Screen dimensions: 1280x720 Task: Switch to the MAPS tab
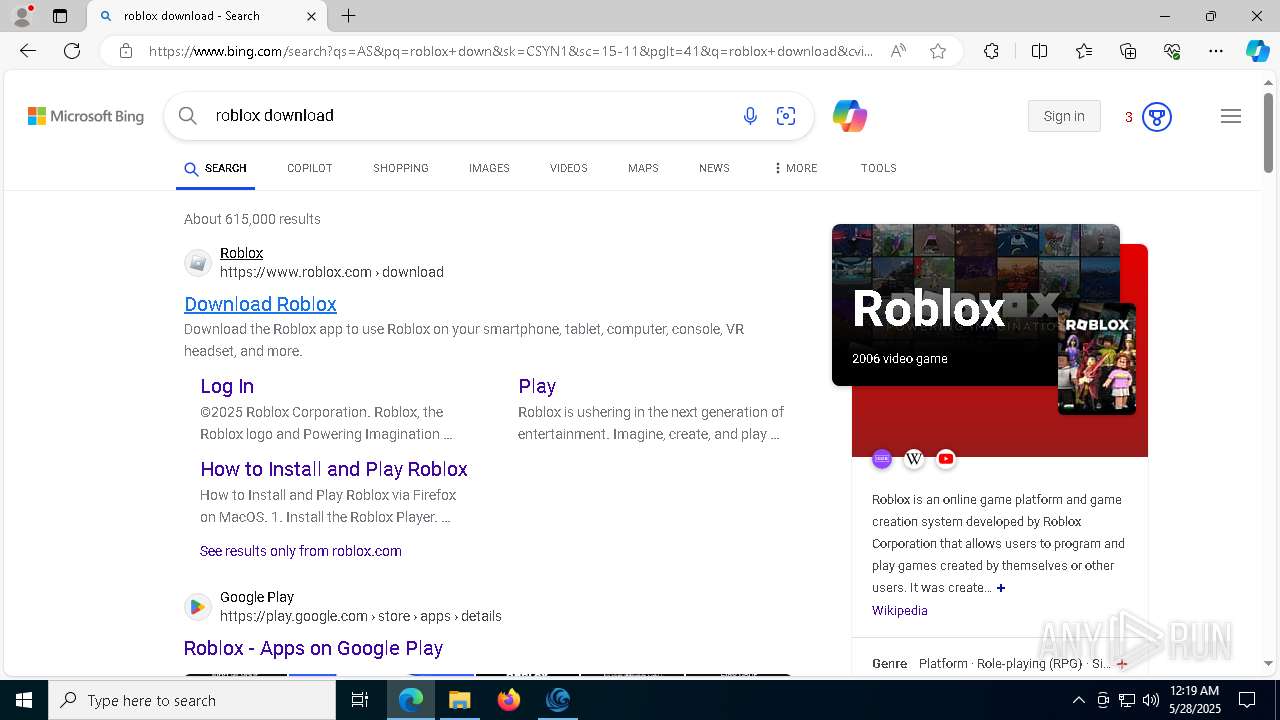click(x=643, y=168)
